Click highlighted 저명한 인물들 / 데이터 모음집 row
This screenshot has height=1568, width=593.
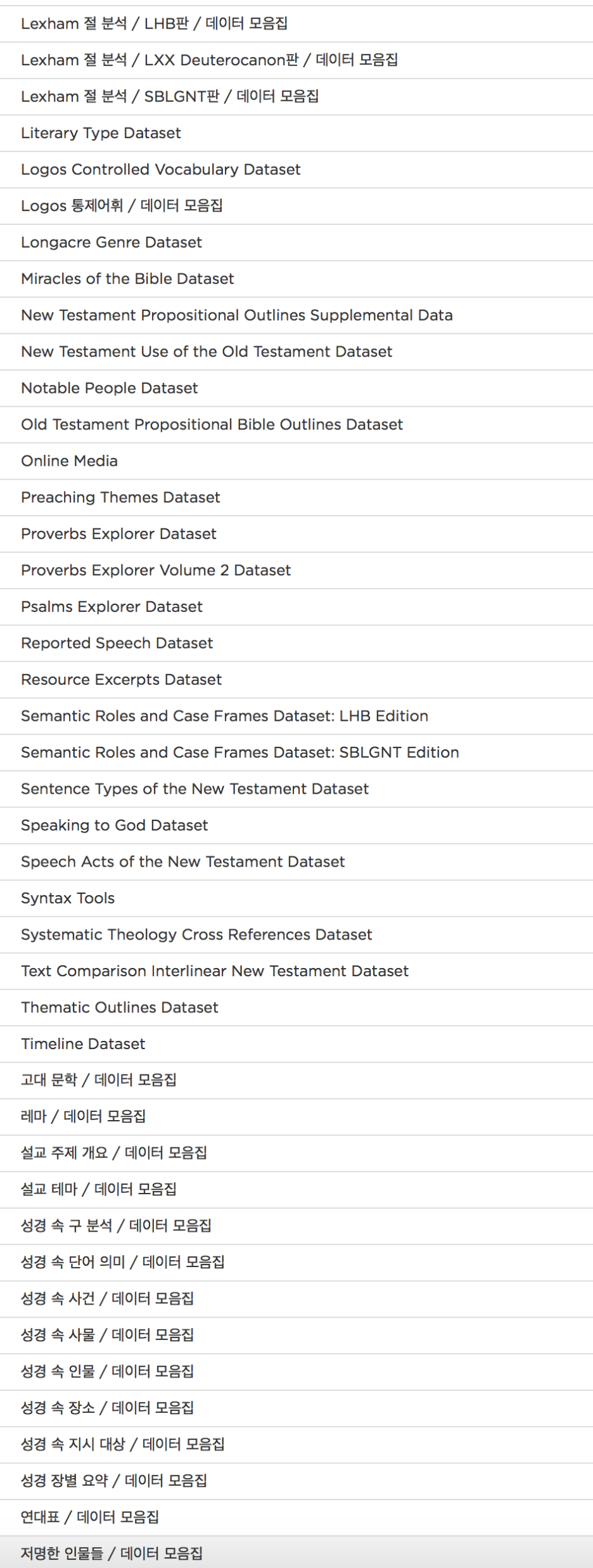point(296,1553)
